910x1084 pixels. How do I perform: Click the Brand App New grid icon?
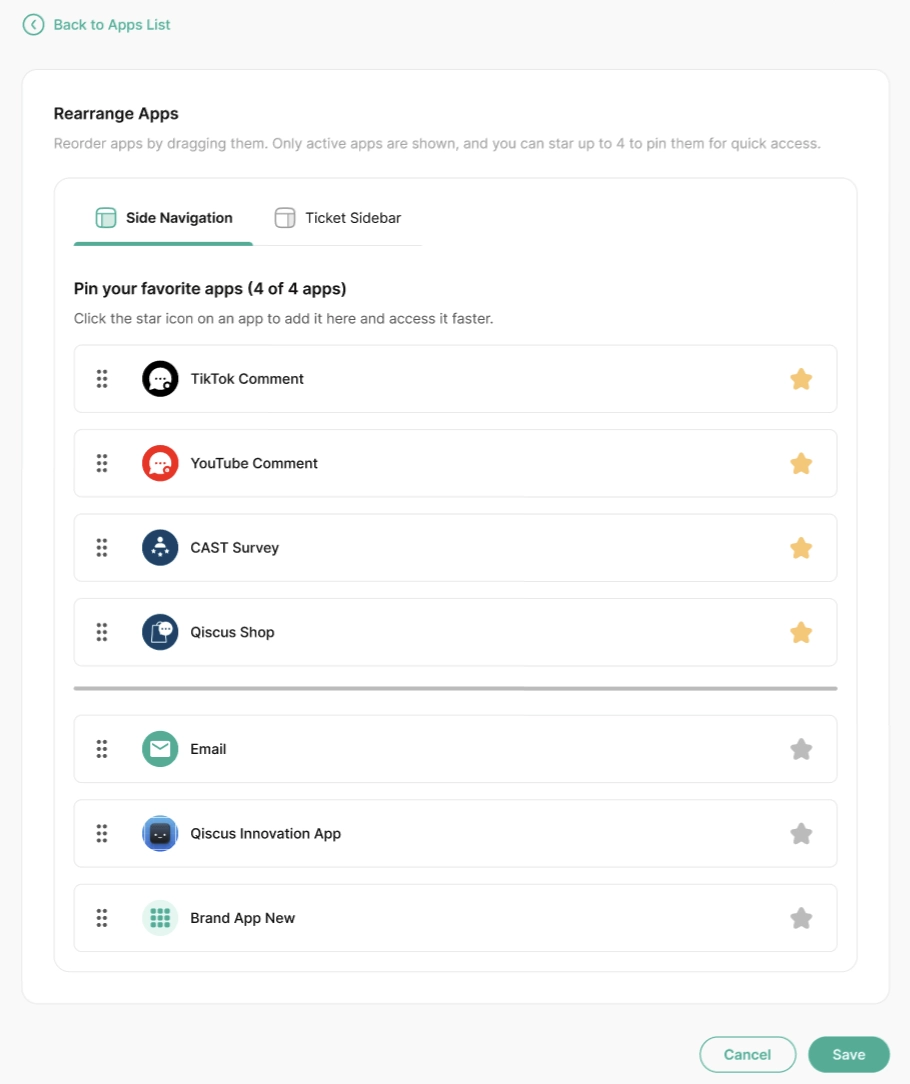pyautogui.click(x=160, y=918)
